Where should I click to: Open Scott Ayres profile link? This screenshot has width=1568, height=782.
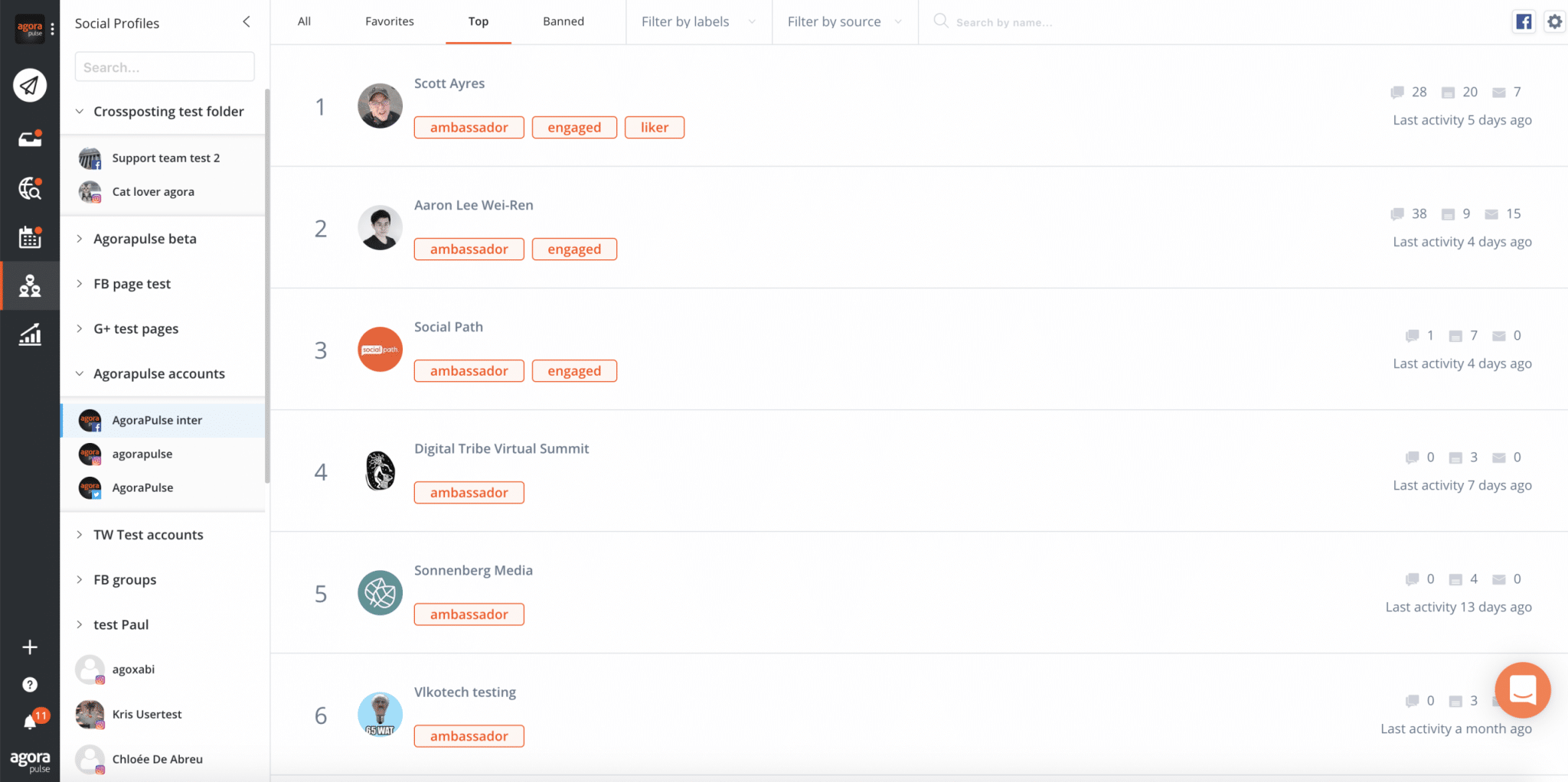click(x=449, y=83)
